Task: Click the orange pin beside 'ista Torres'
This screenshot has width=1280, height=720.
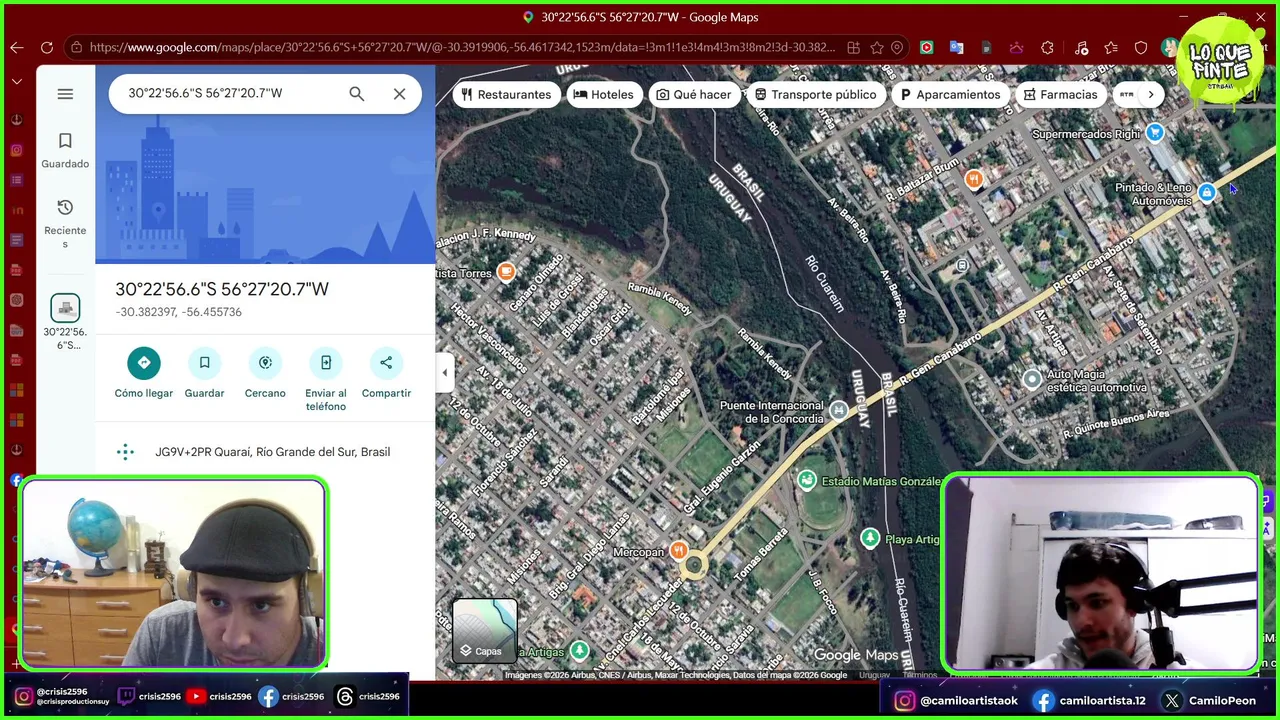Action: pos(506,271)
